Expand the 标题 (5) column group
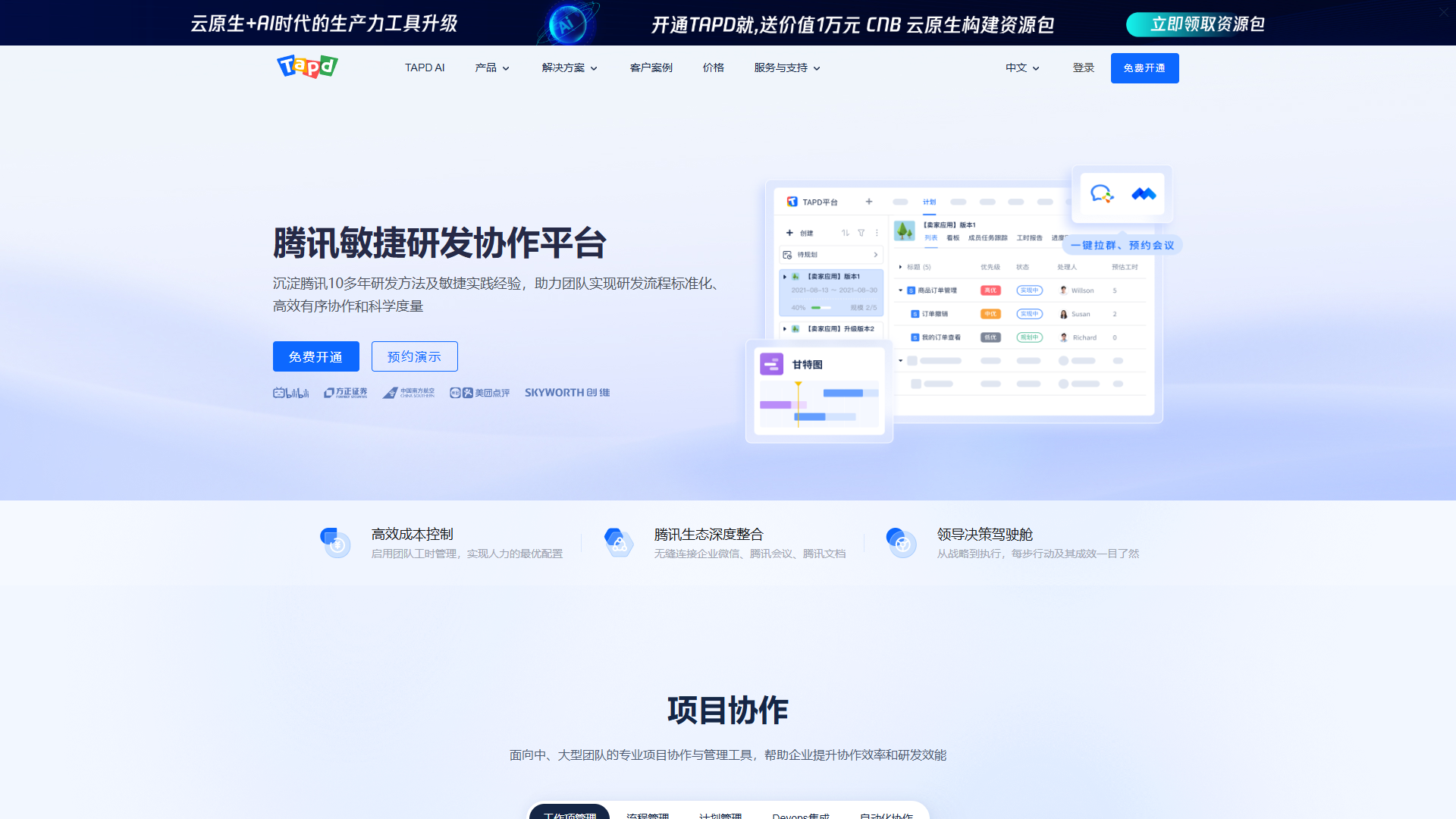This screenshot has width=1456, height=819. 900,267
